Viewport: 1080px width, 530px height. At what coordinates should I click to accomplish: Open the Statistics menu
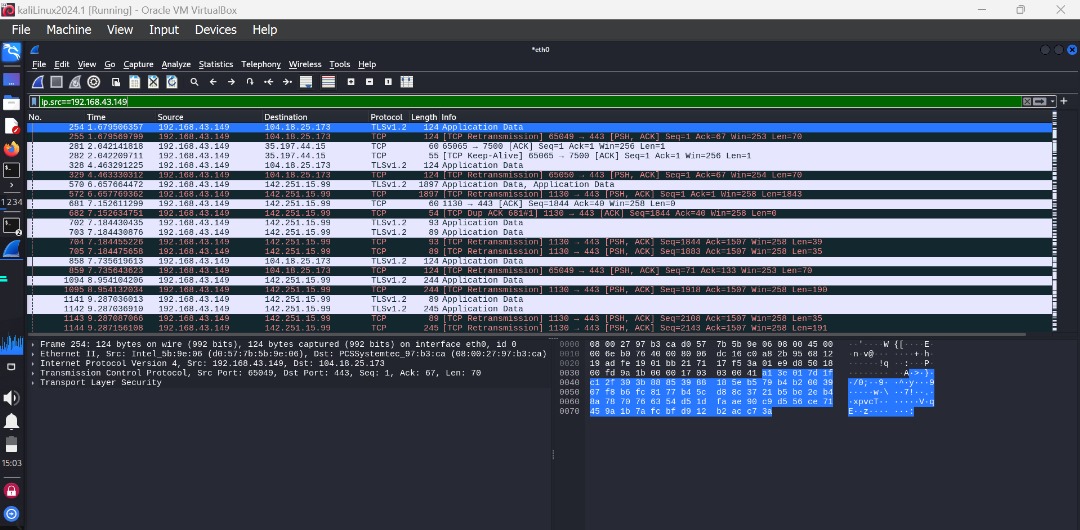(x=216, y=64)
